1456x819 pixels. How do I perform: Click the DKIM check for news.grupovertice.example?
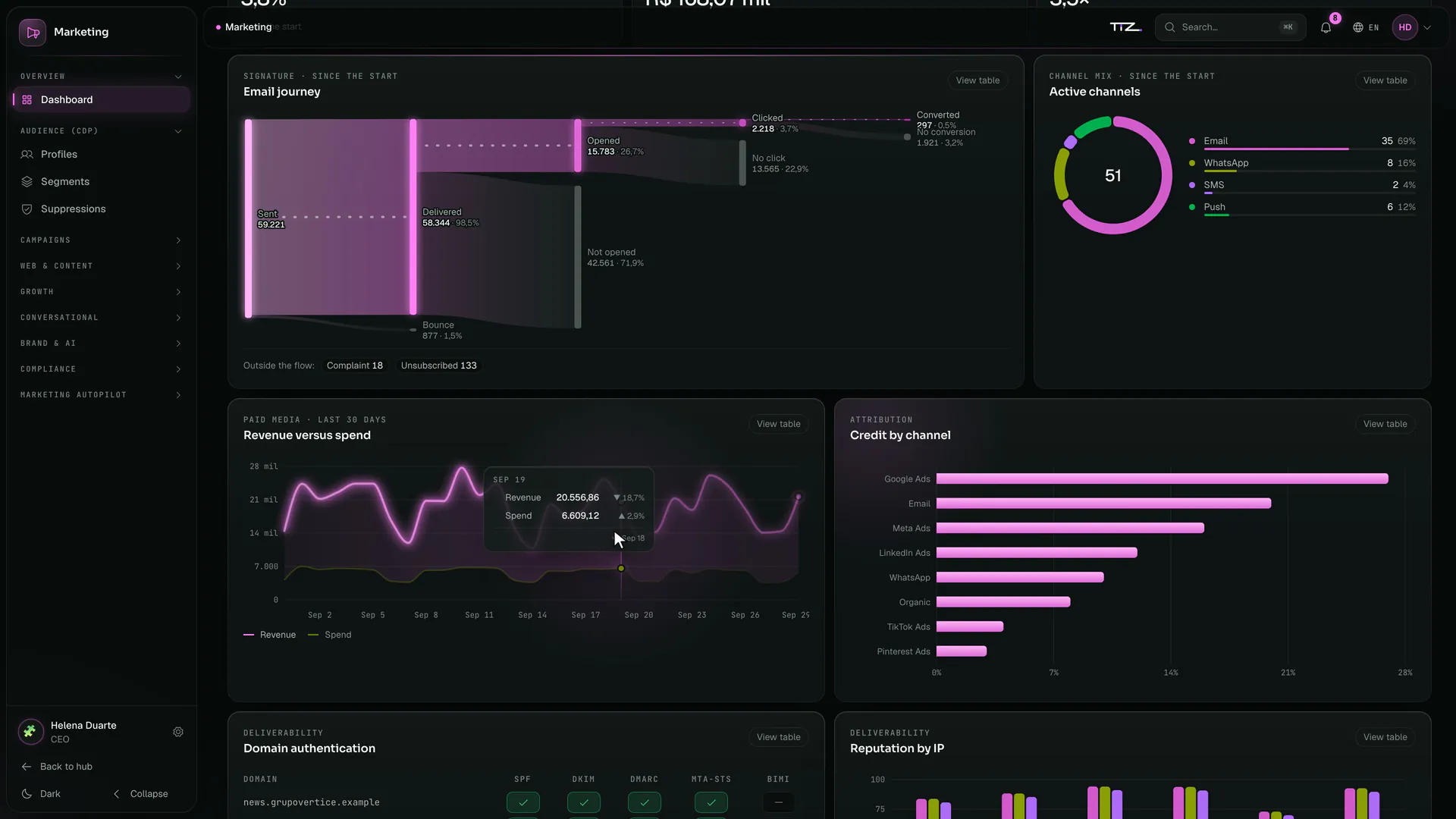click(584, 802)
